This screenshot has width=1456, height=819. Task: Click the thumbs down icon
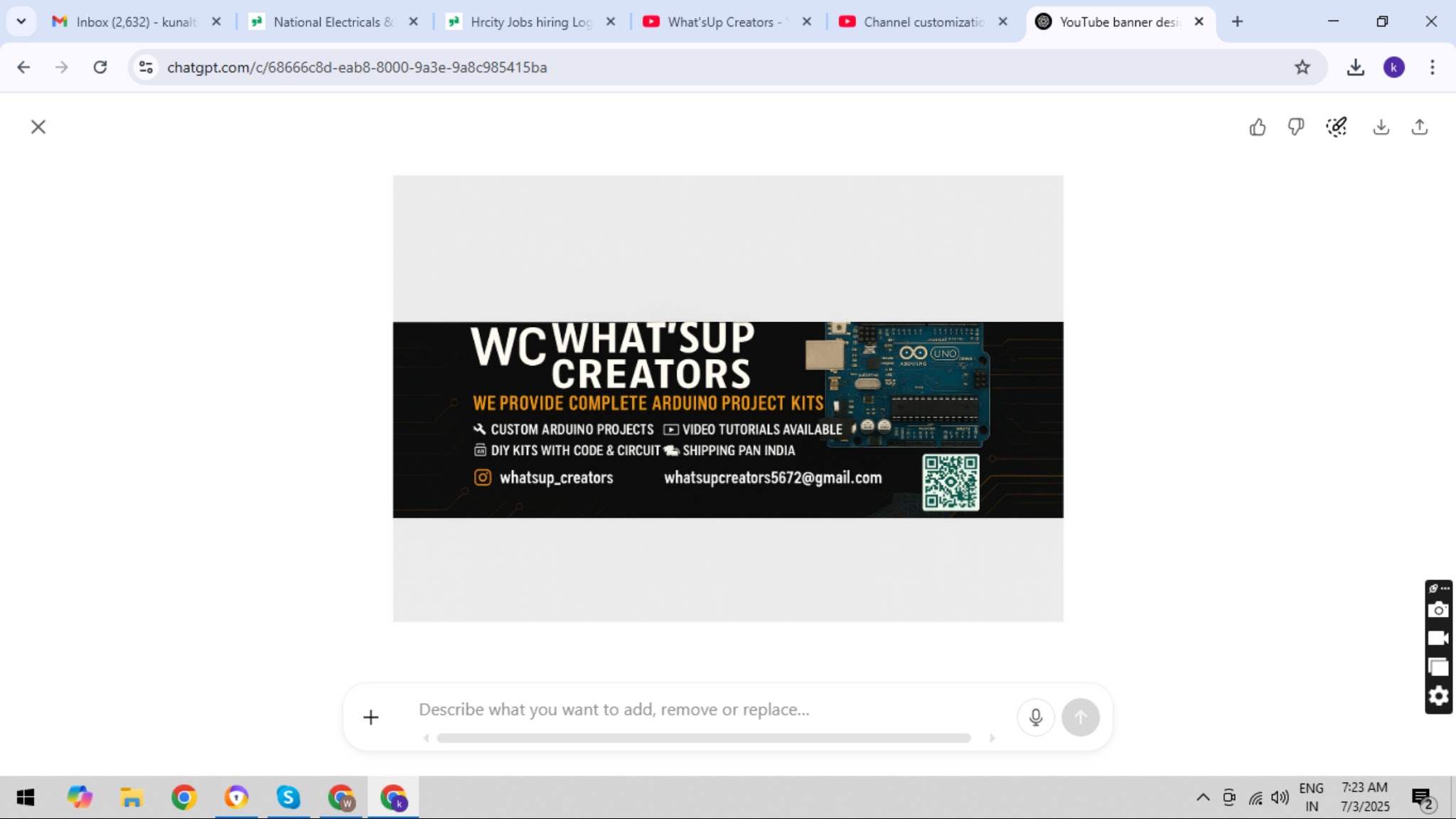click(1295, 127)
